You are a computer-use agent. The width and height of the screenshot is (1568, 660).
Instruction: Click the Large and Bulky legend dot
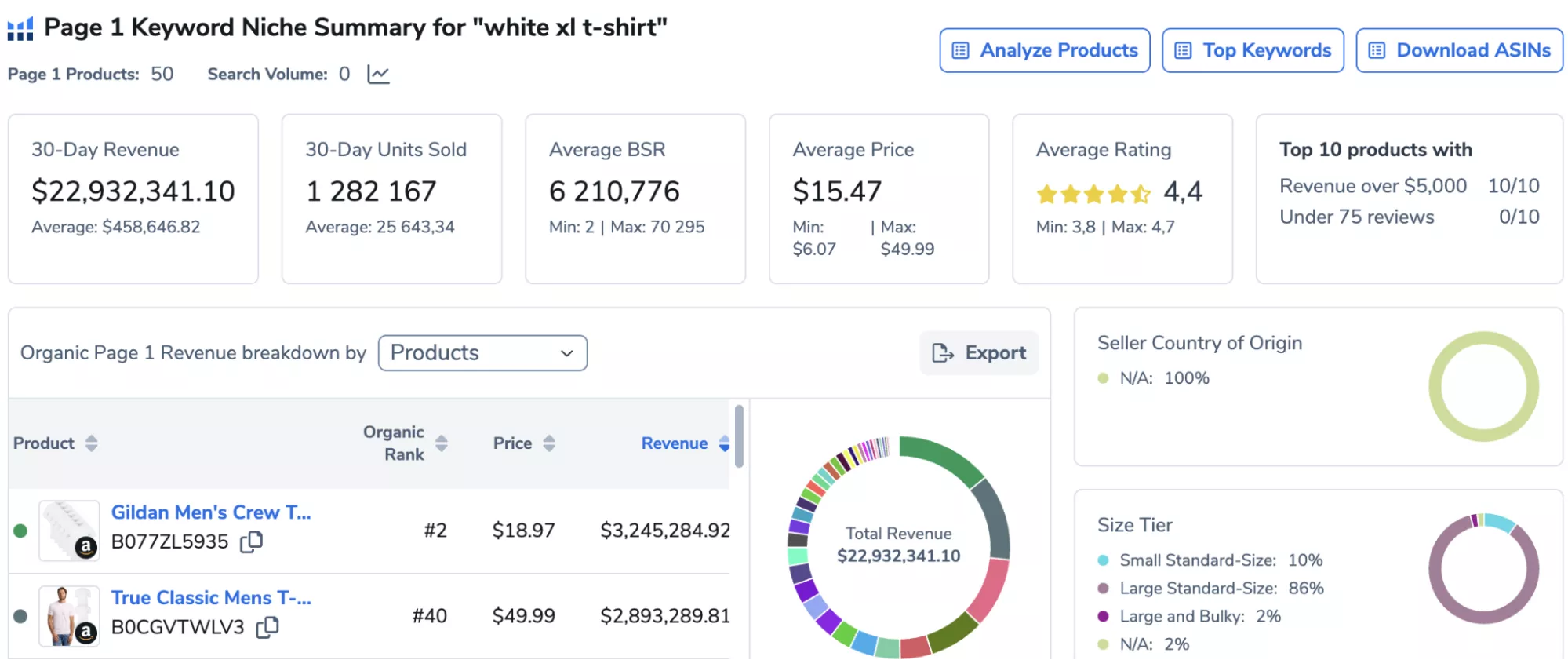[x=1103, y=617]
